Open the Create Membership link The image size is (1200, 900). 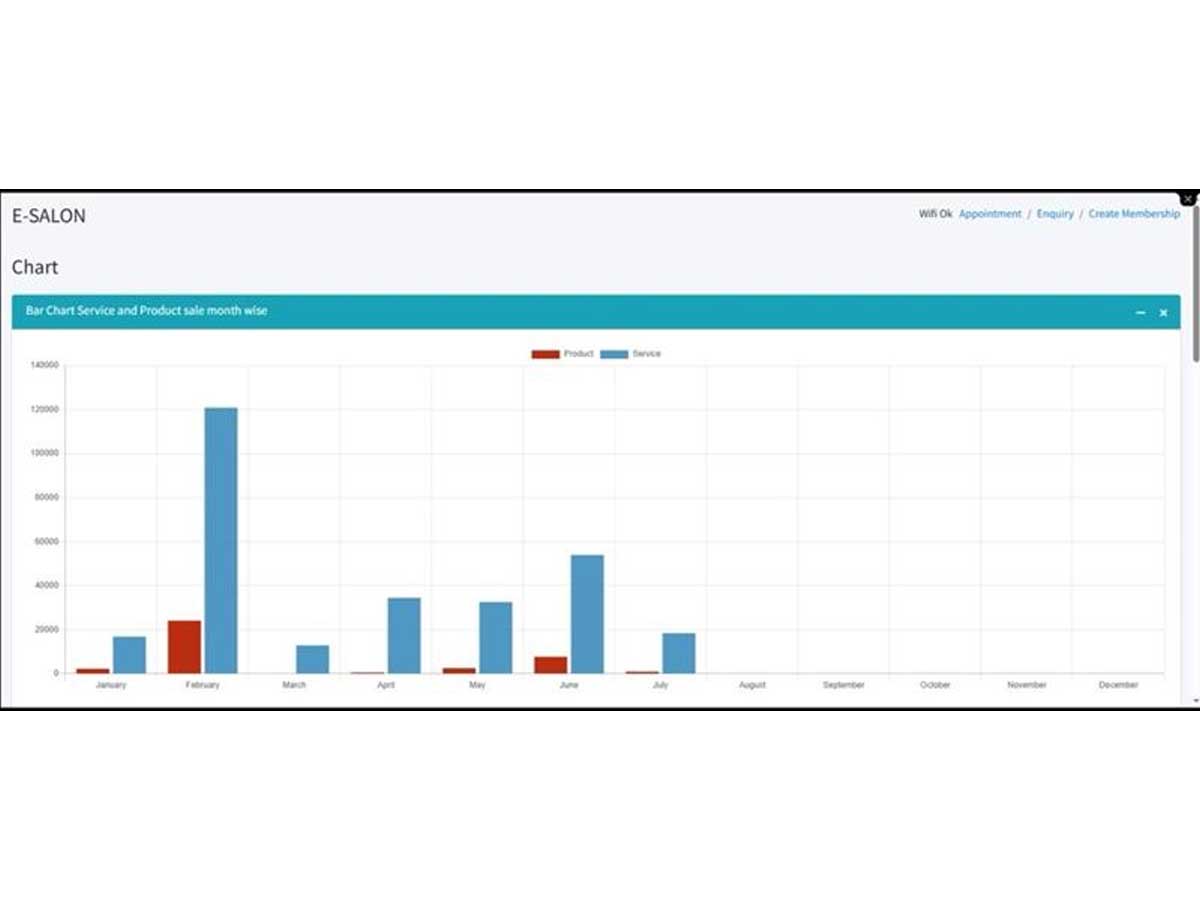pos(1134,214)
